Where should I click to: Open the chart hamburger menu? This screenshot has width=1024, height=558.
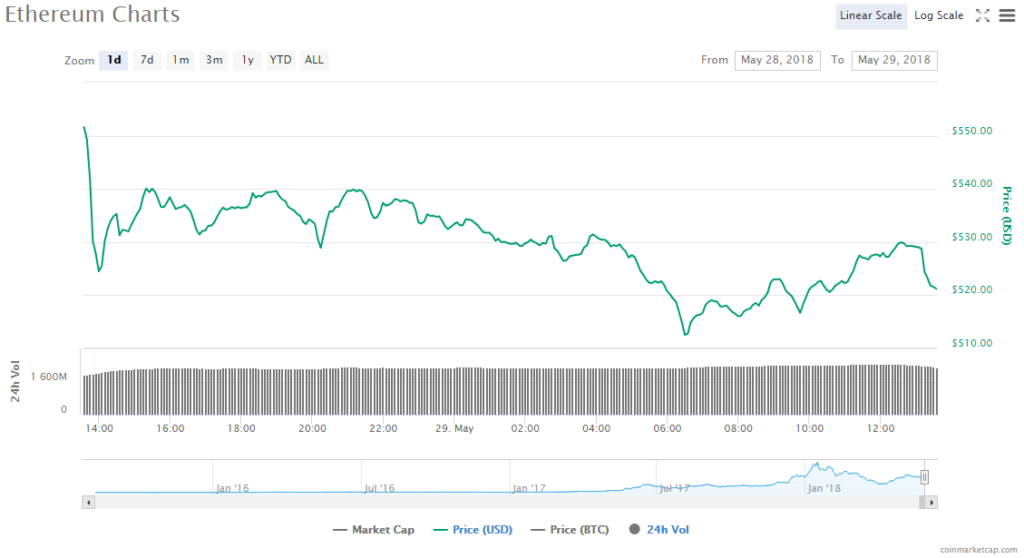tap(1008, 16)
